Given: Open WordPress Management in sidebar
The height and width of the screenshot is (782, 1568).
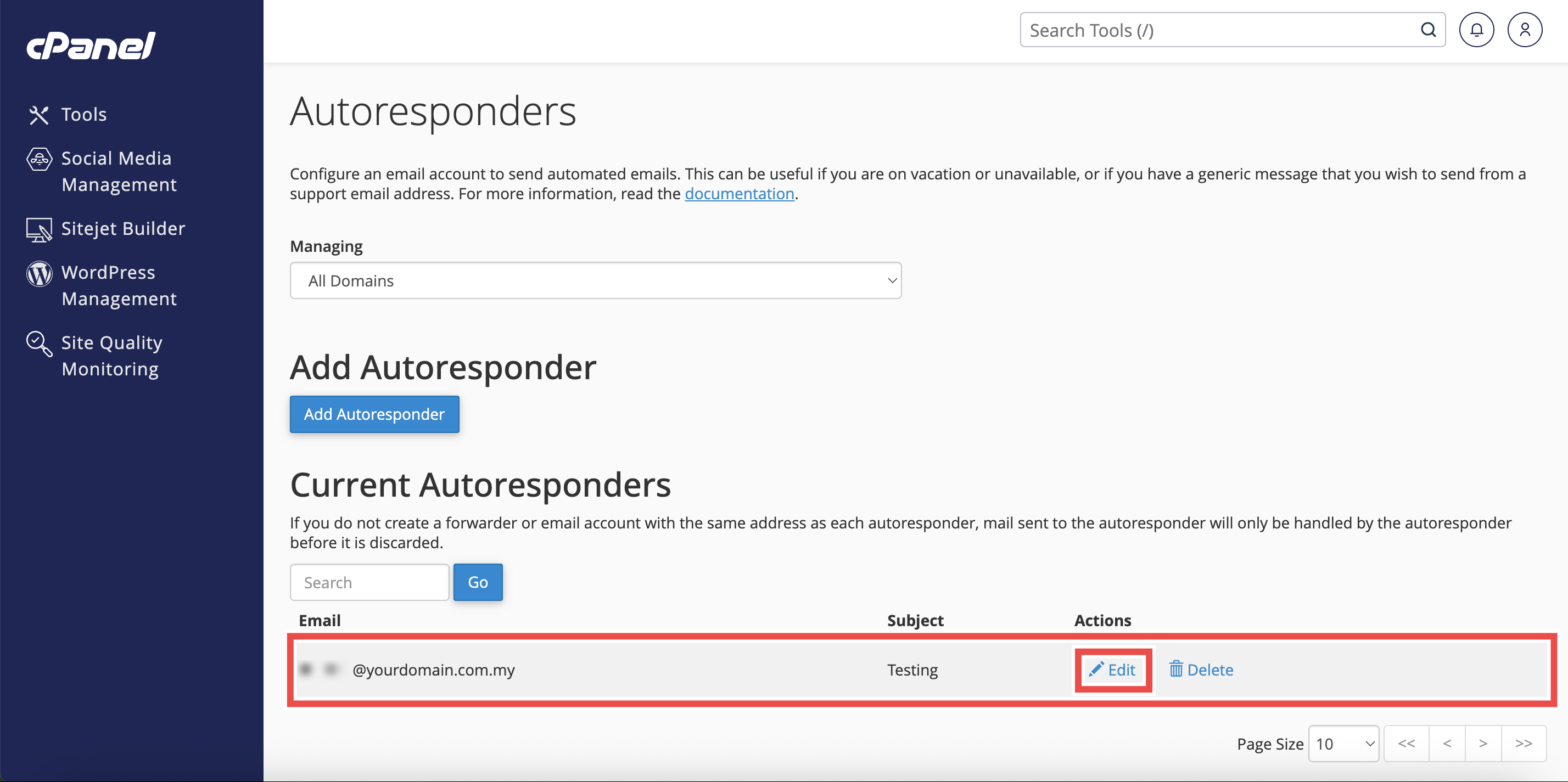Looking at the screenshot, I should pos(119,285).
